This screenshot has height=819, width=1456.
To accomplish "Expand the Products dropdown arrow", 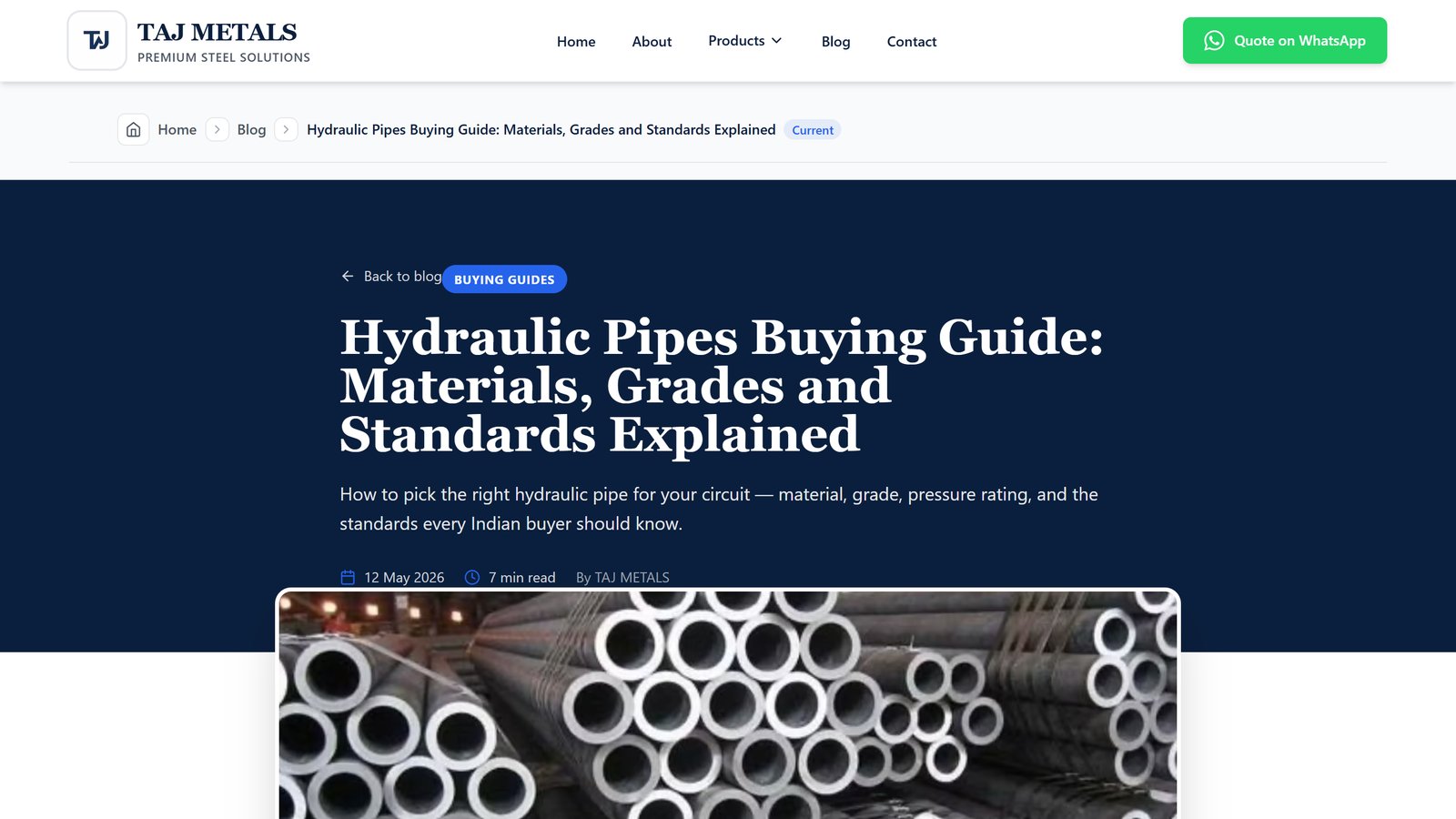I will 776,40.
